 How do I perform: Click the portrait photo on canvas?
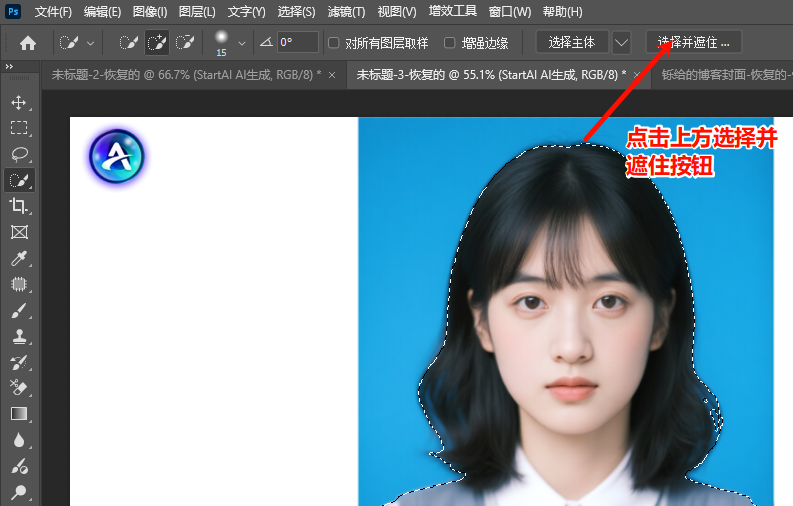(565, 311)
